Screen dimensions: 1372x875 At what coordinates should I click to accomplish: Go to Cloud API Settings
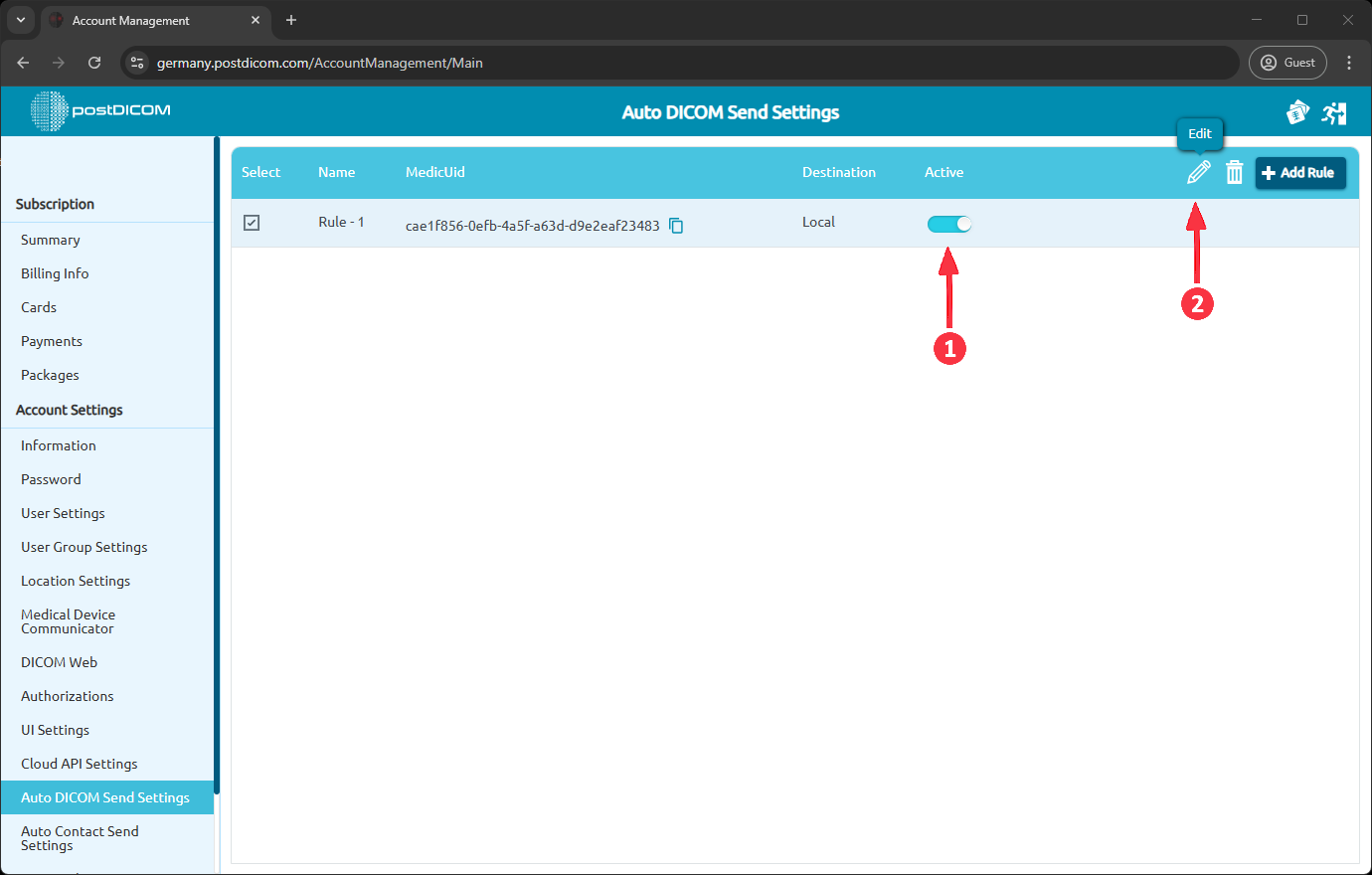tap(78, 764)
